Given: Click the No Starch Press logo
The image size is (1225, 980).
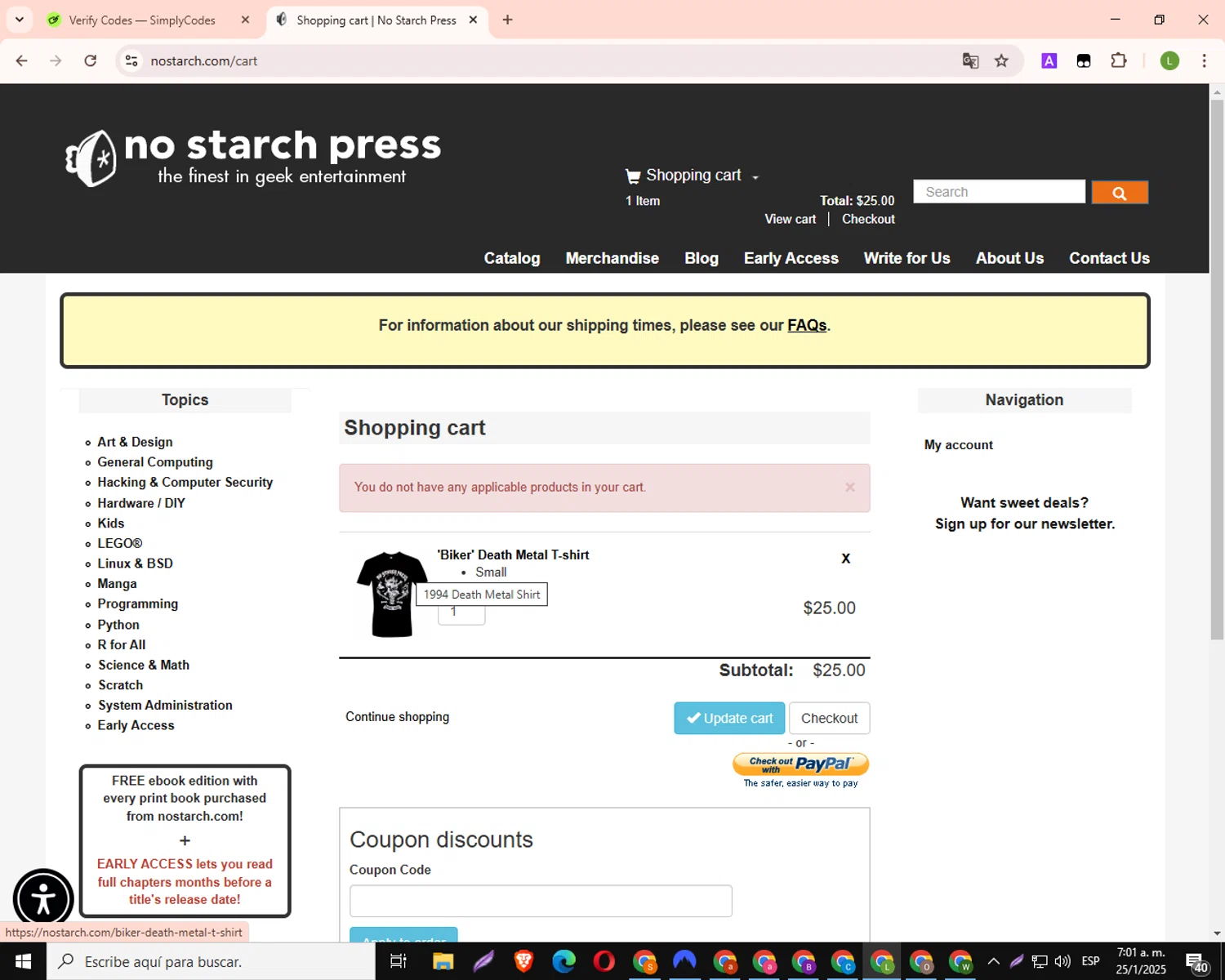Looking at the screenshot, I should (x=253, y=157).
